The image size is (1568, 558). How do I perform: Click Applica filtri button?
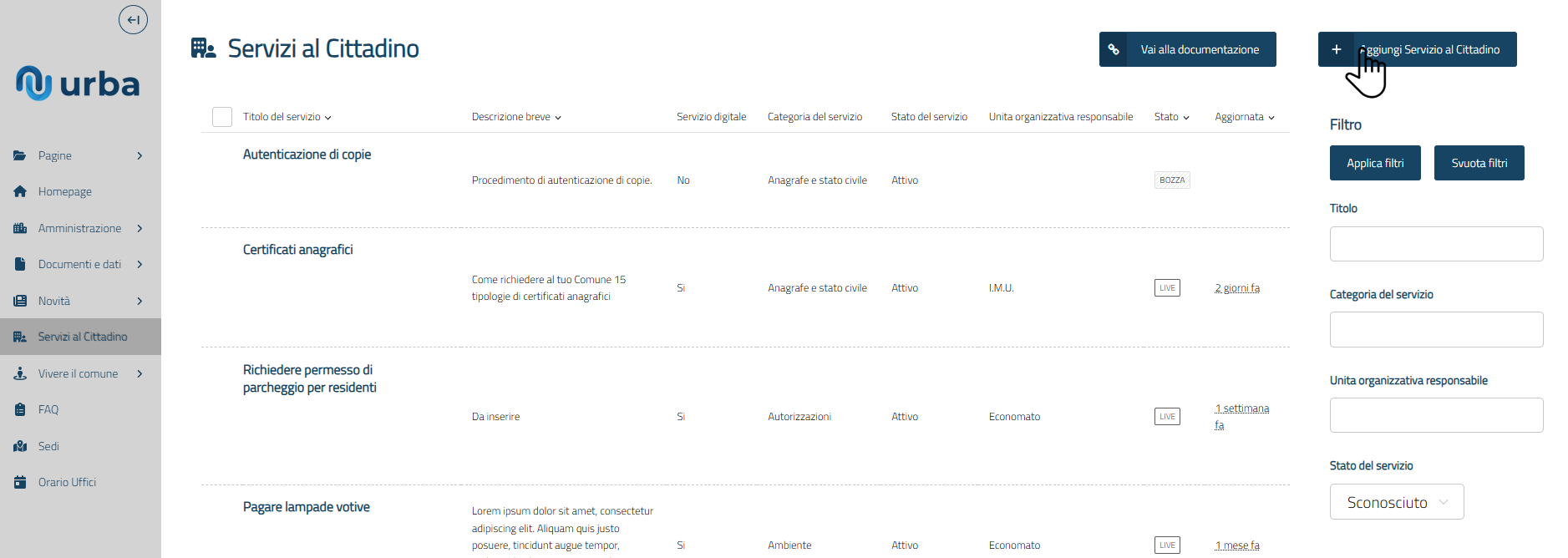point(1374,163)
